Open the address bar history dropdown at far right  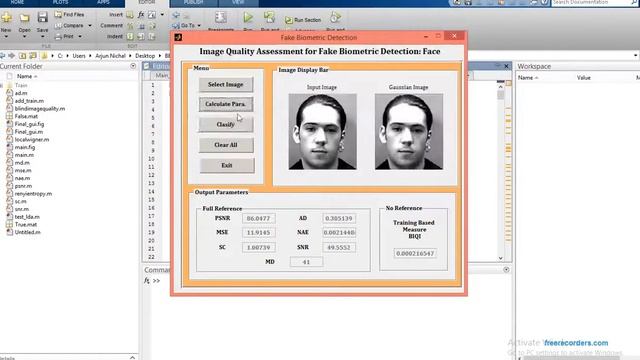point(636,56)
